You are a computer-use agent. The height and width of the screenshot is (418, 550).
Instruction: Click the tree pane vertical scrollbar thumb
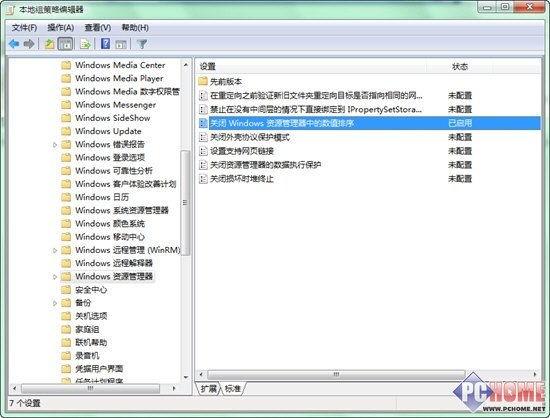[x=185, y=203]
